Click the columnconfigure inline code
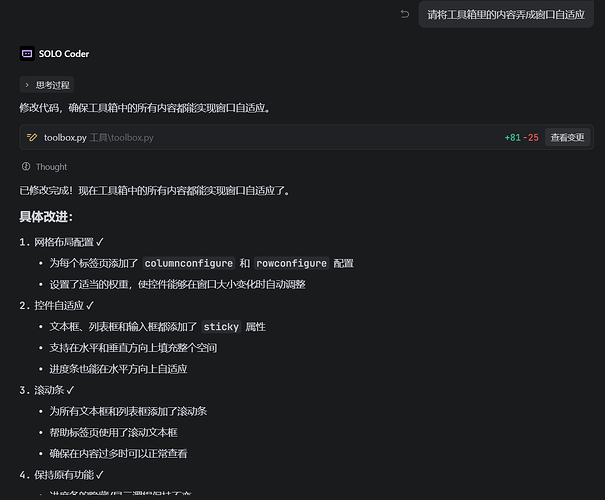Screen dimensions: 605x500 pos(189,263)
